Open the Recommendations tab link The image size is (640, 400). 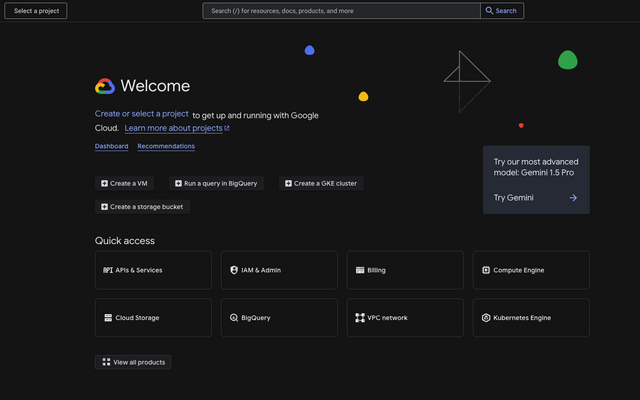(x=166, y=146)
